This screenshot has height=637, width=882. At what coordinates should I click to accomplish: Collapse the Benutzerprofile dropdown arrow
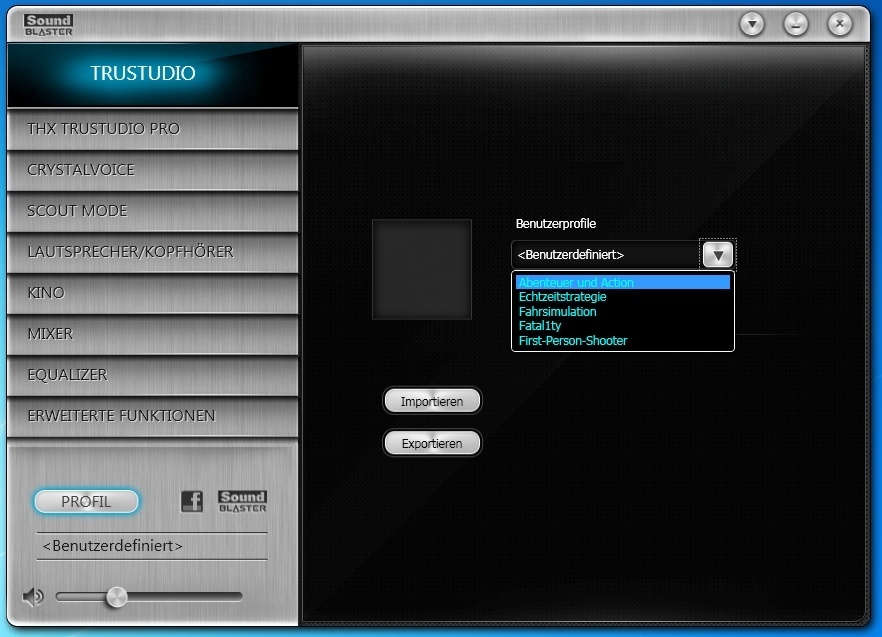tap(718, 255)
